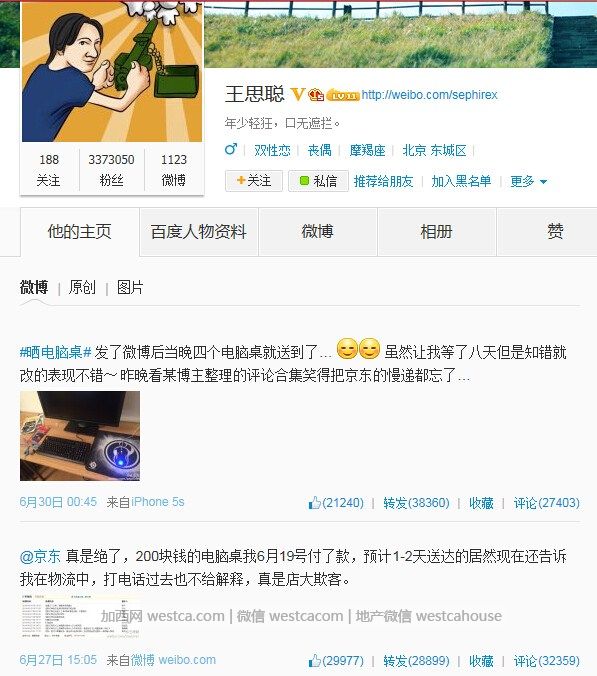Viewport: 597px width, 676px height.
Task: Click the orange verified V badge
Action: coord(297,94)
